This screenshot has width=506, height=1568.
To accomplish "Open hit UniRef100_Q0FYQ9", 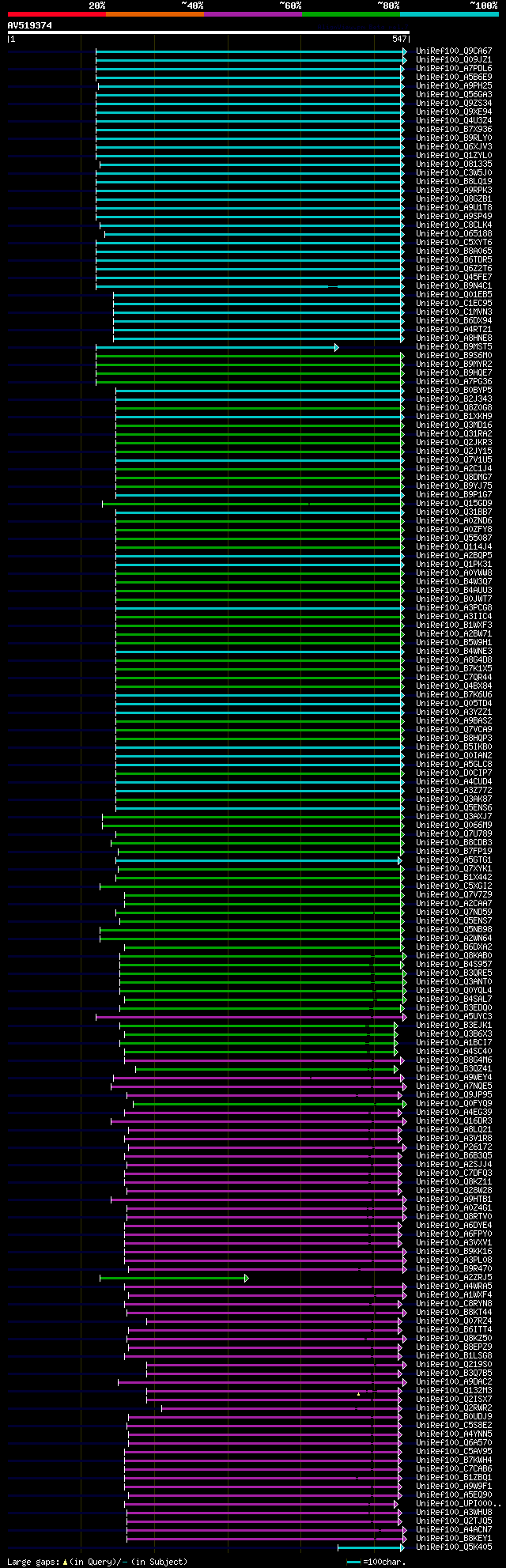I will [454, 1104].
